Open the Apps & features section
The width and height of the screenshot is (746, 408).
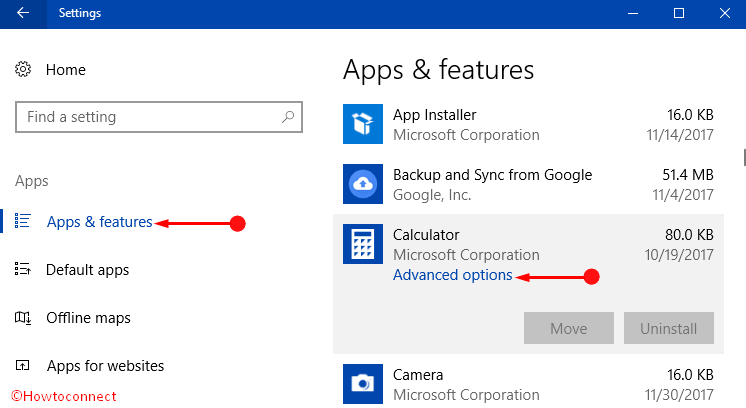(99, 222)
